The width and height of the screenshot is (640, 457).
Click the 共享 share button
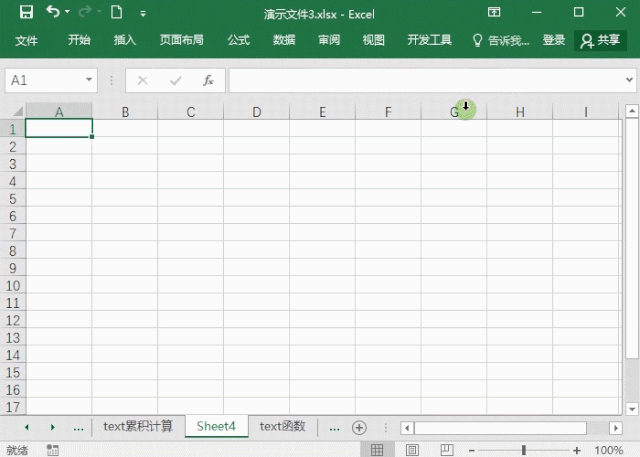pos(600,40)
